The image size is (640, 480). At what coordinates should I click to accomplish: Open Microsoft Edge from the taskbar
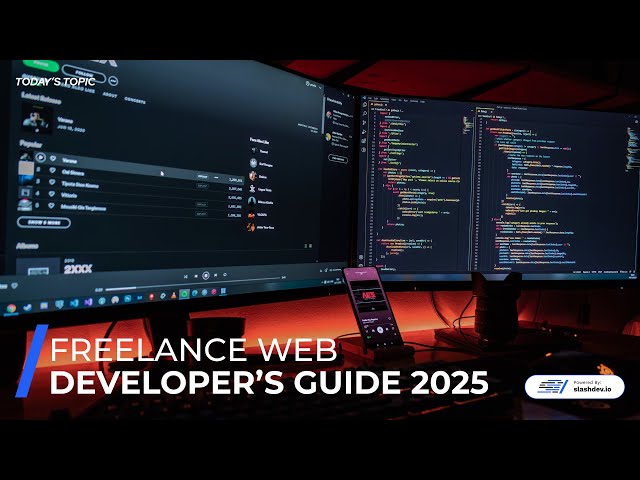click(195, 293)
